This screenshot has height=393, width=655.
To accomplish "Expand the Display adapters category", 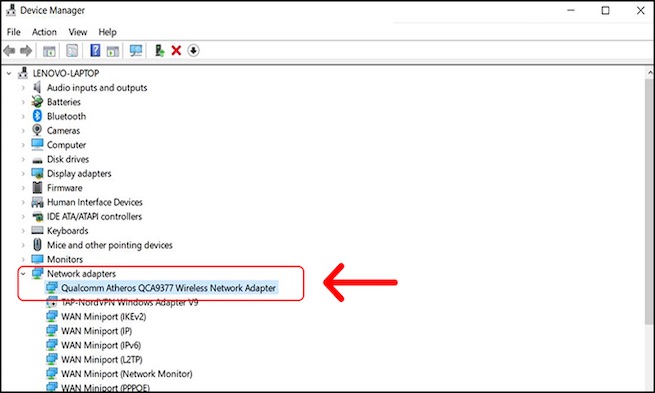I will (23, 174).
